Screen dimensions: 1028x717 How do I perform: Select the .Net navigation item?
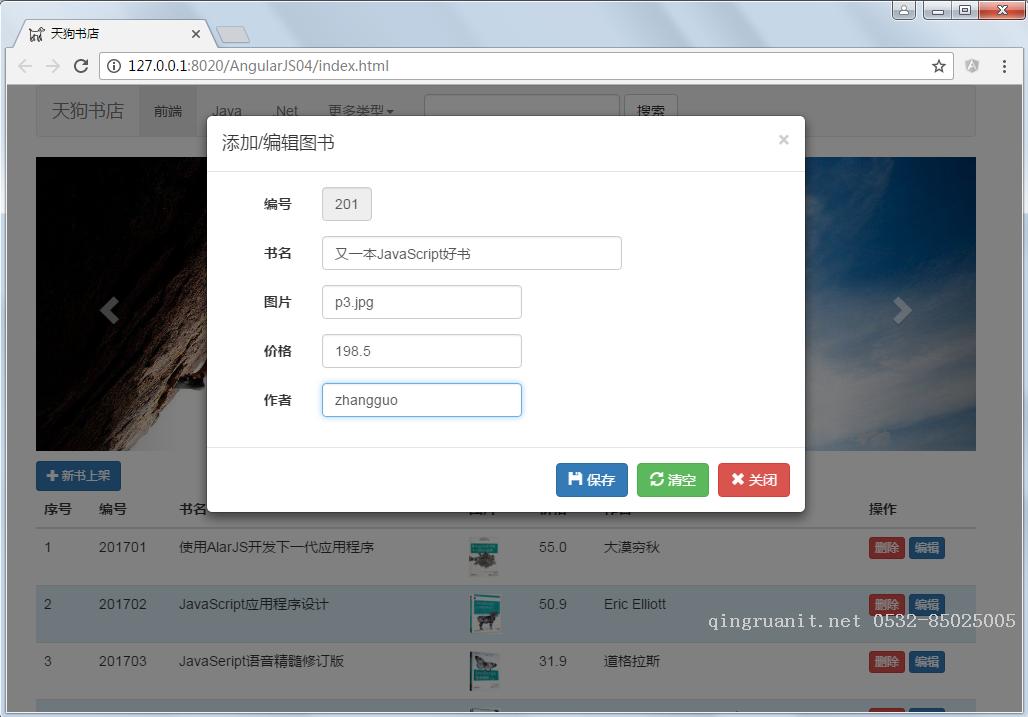pos(287,111)
